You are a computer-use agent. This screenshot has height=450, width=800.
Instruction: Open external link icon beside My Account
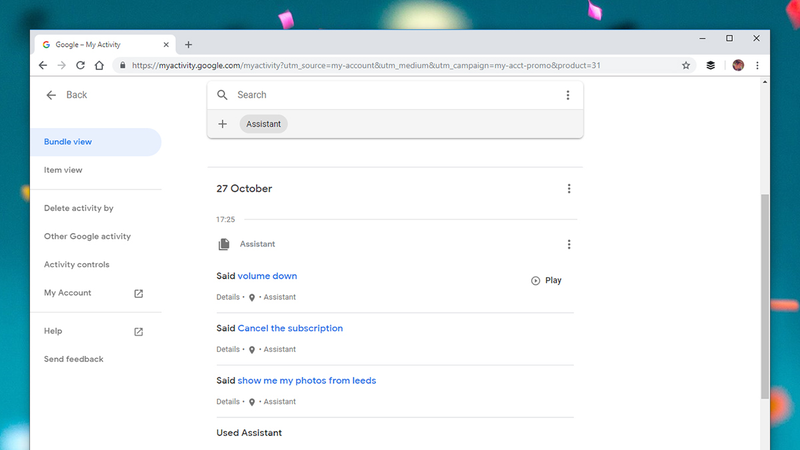click(x=138, y=293)
